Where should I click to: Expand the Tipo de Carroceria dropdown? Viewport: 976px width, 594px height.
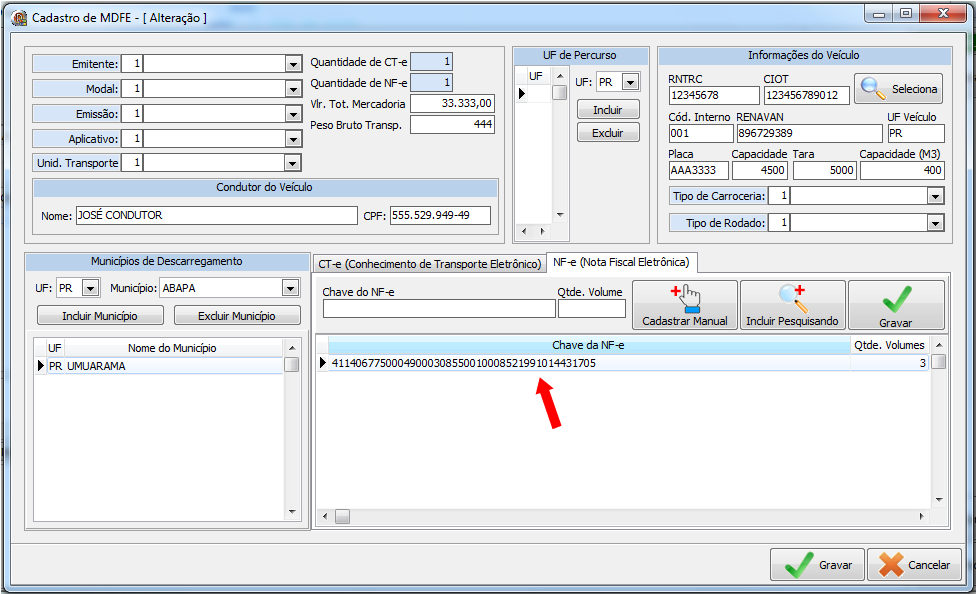935,196
